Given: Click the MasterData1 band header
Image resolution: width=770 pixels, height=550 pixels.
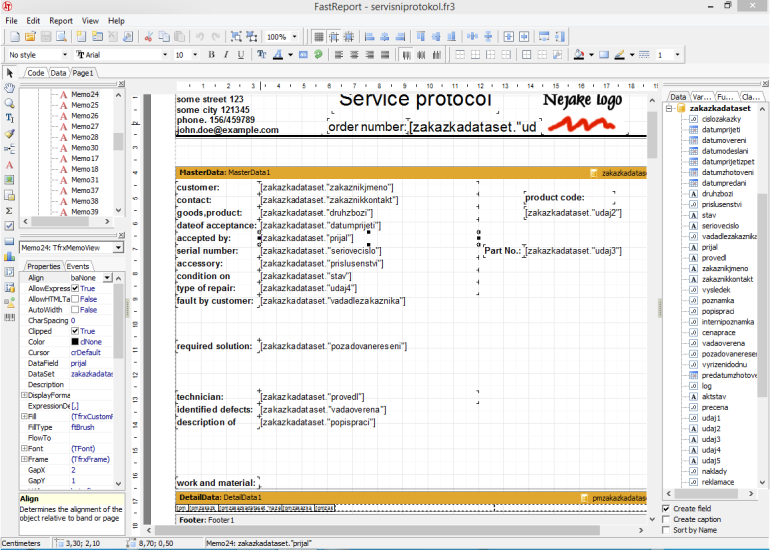Looking at the screenshot, I should click(411, 172).
